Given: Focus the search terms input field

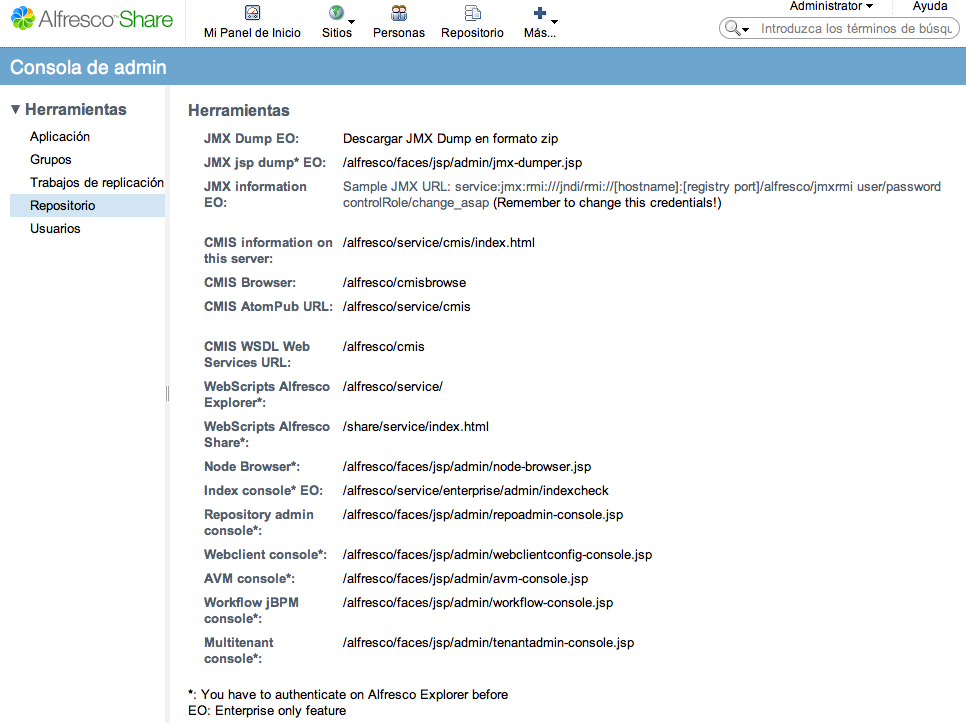Looking at the screenshot, I should (x=856, y=28).
